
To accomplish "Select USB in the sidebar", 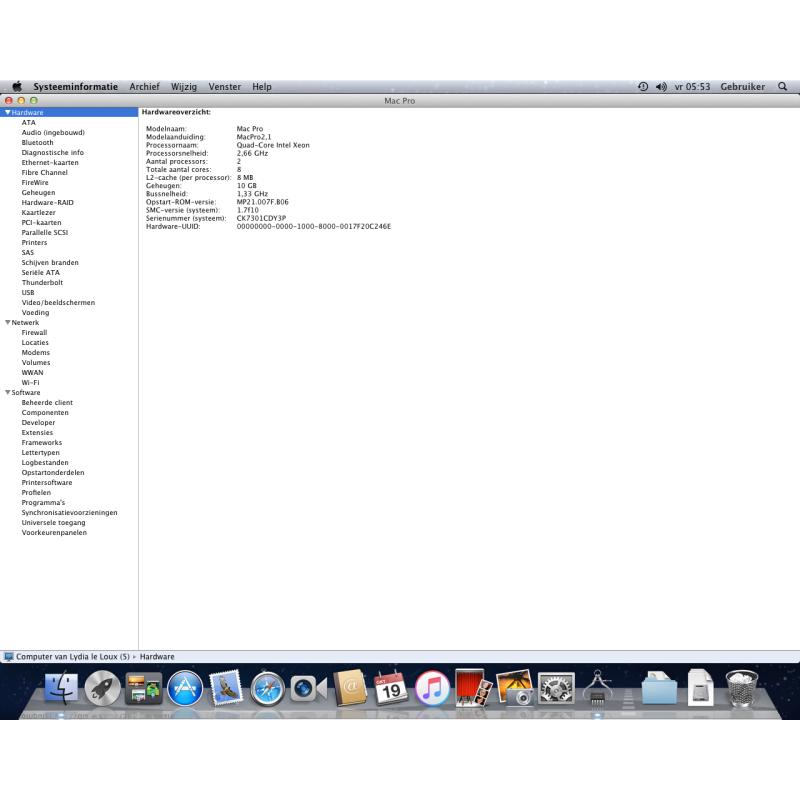I will 28,292.
